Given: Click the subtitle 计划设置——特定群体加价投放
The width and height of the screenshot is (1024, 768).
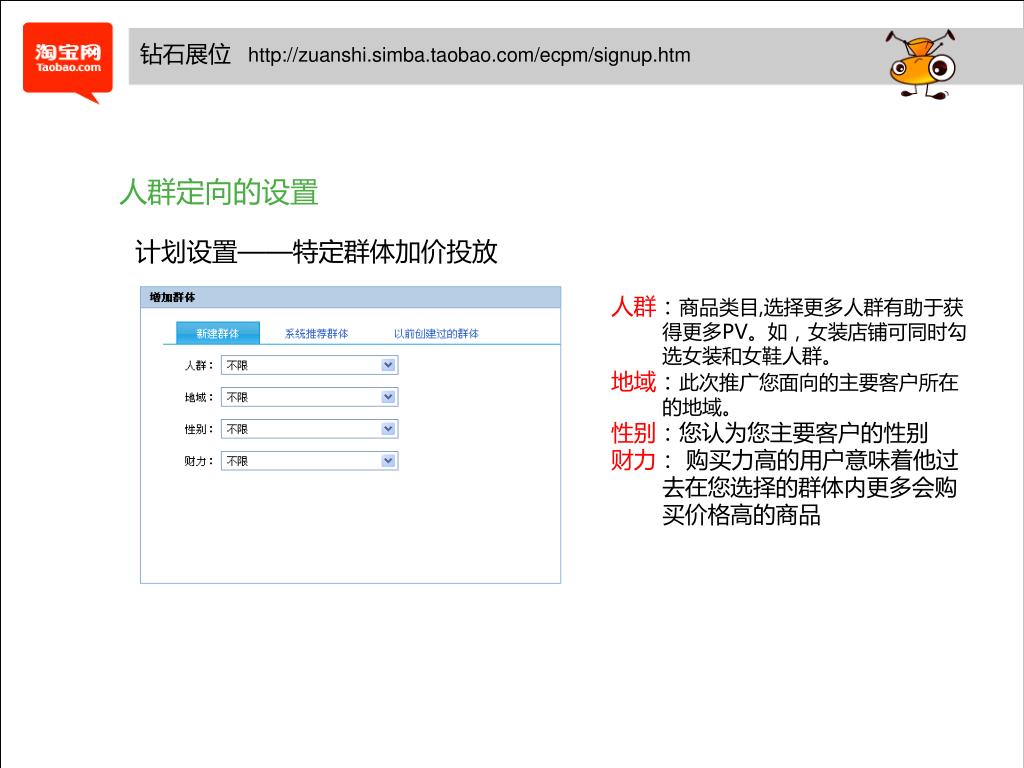Looking at the screenshot, I should tap(316, 251).
